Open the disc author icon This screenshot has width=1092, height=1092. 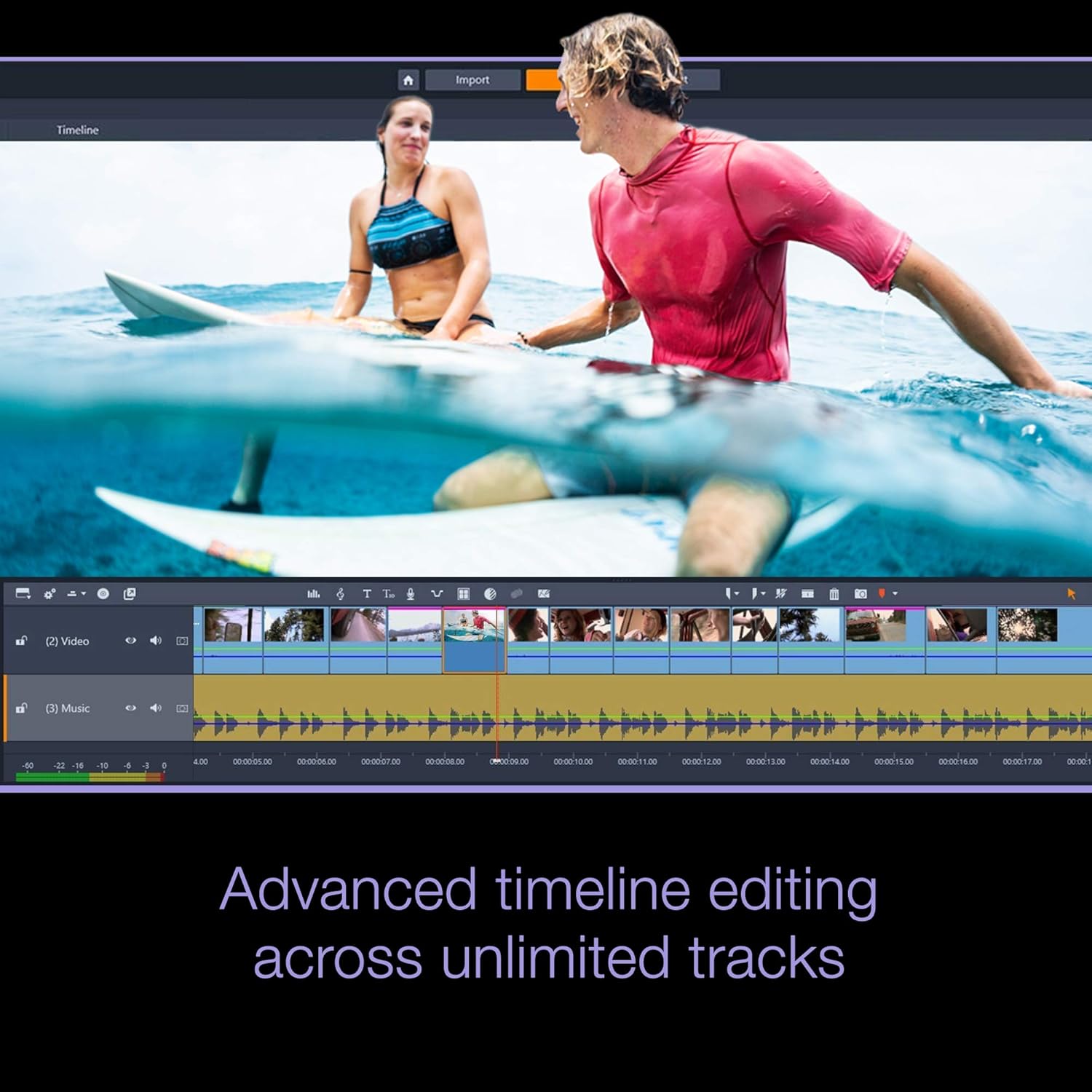point(103,594)
